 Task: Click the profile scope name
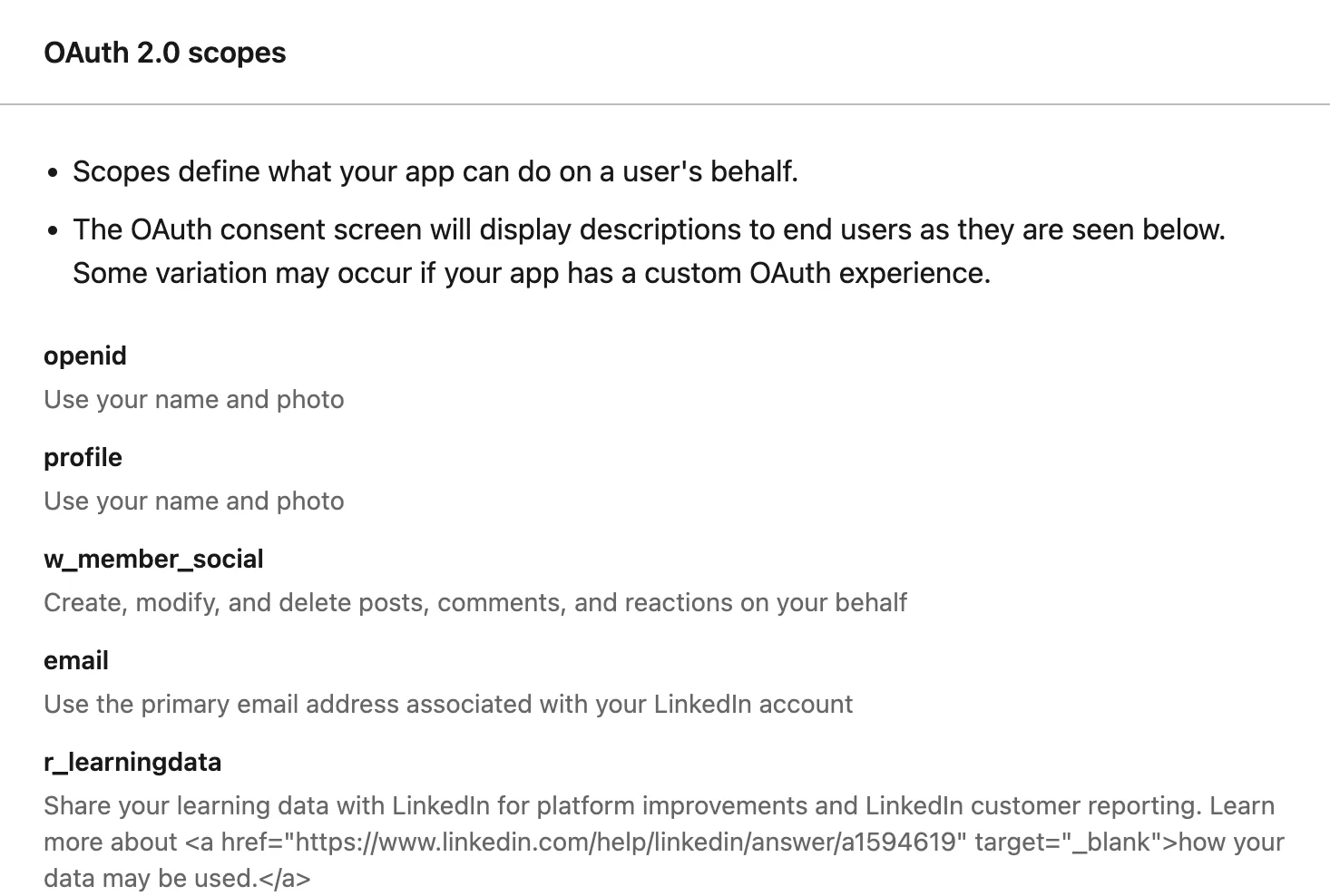tap(83, 457)
